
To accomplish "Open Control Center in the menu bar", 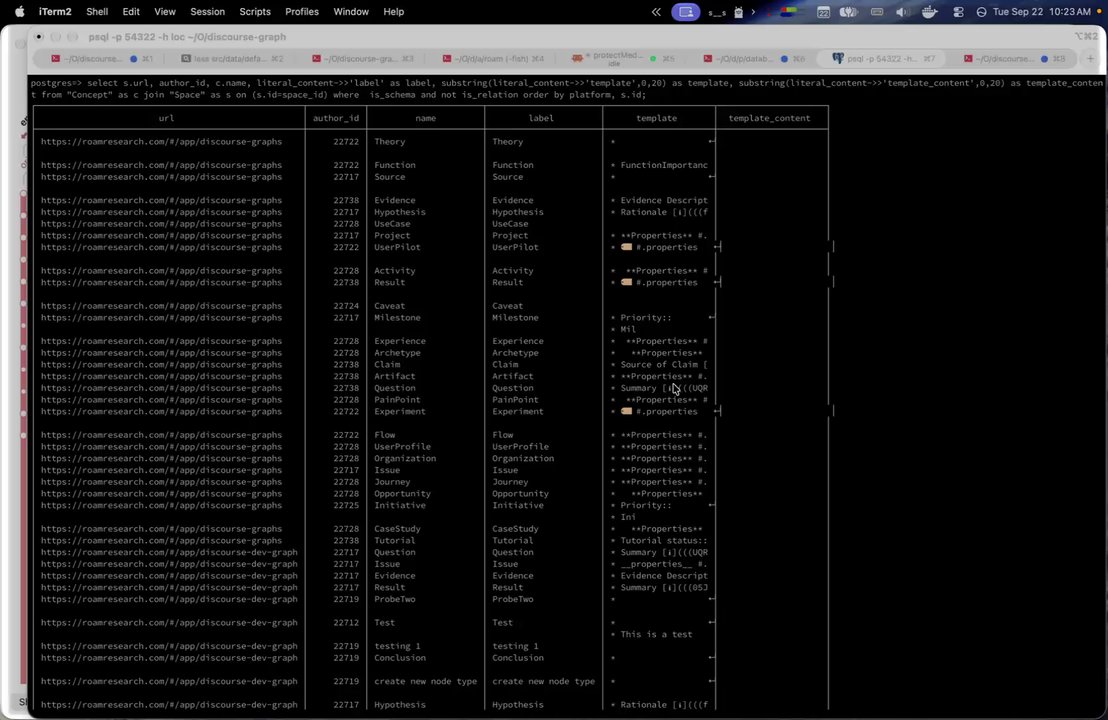I will pos(958,12).
